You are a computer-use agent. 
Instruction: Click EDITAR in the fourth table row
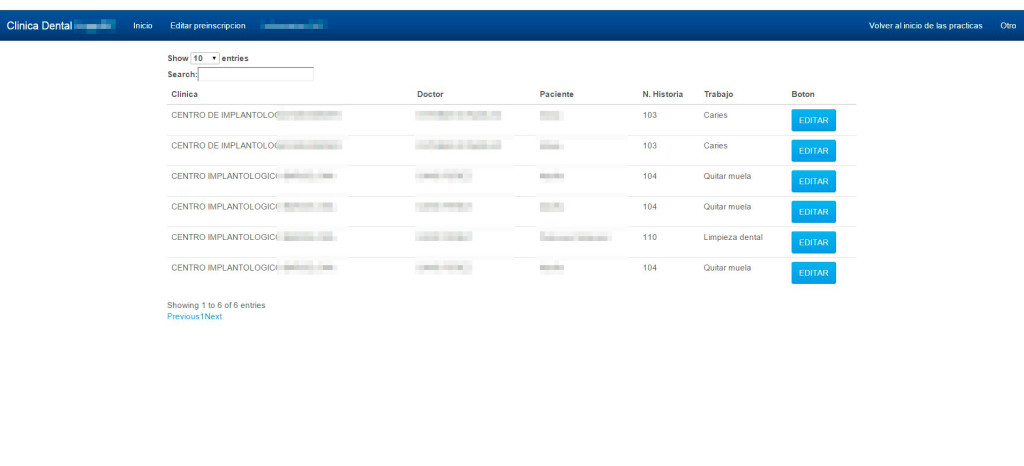[813, 212]
